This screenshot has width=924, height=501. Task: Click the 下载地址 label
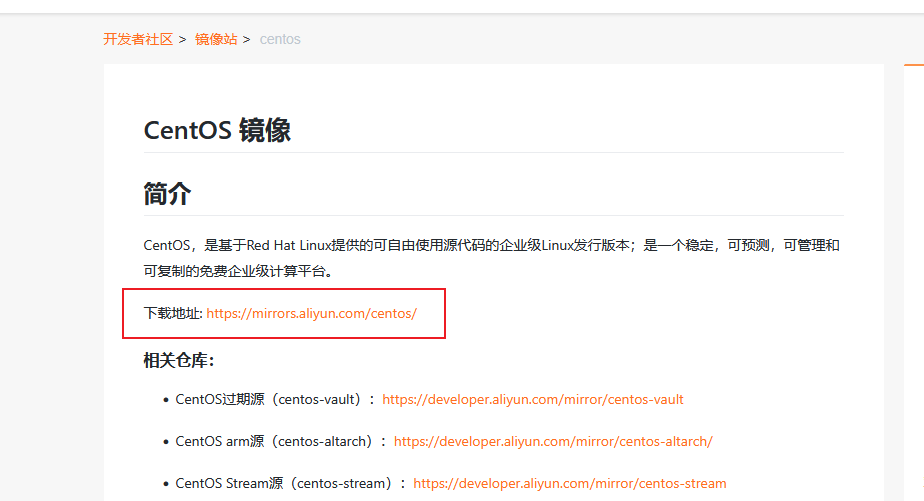tap(173, 314)
